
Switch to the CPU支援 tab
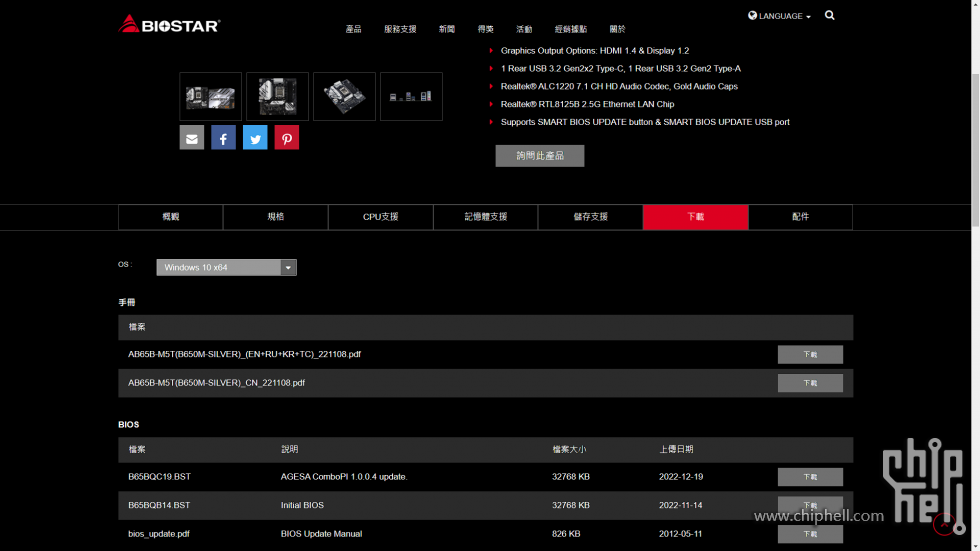381,217
